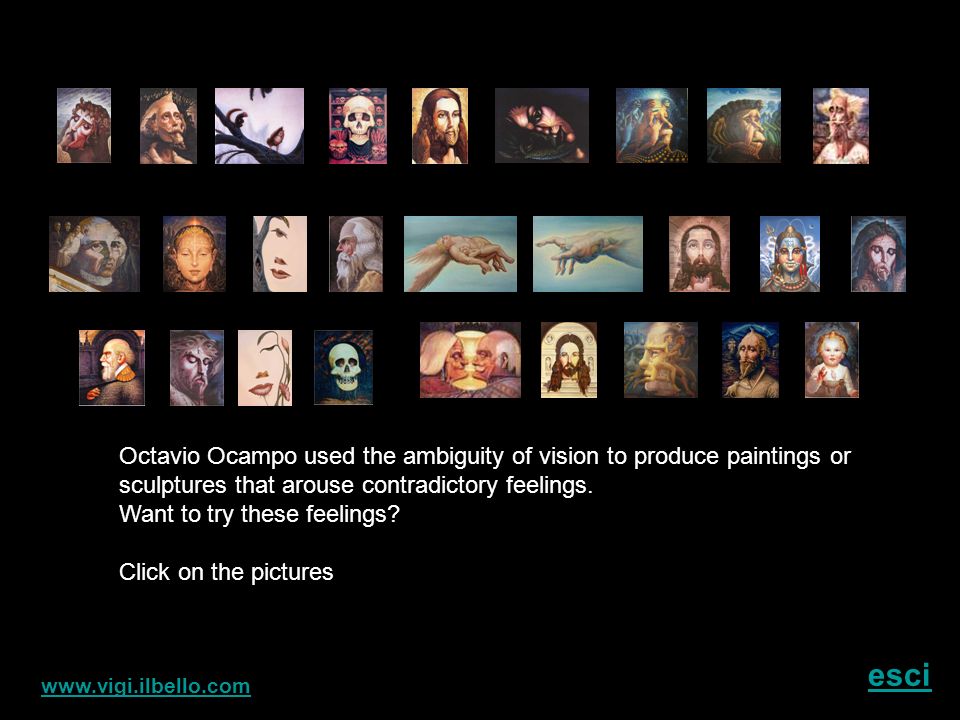The width and height of the screenshot is (960, 720).
Task: Click the esci exit link
Action: tap(899, 675)
